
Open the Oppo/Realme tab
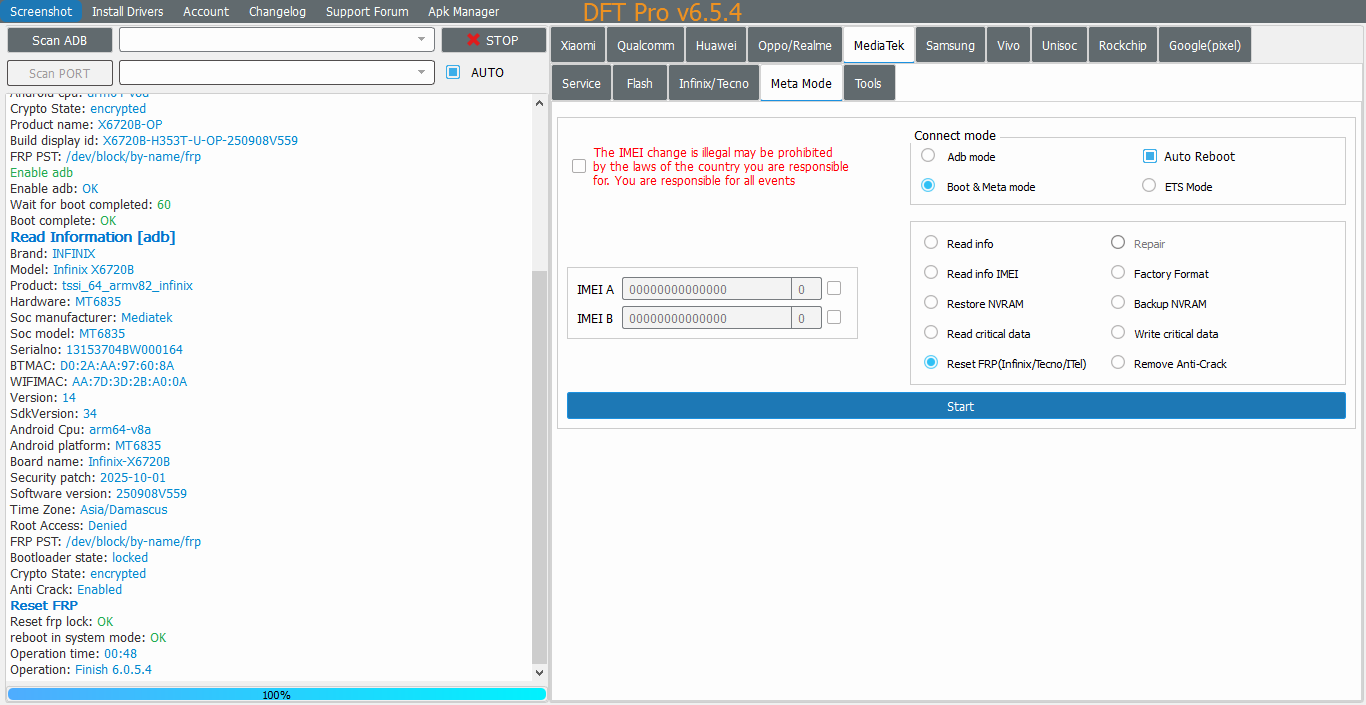tap(795, 45)
